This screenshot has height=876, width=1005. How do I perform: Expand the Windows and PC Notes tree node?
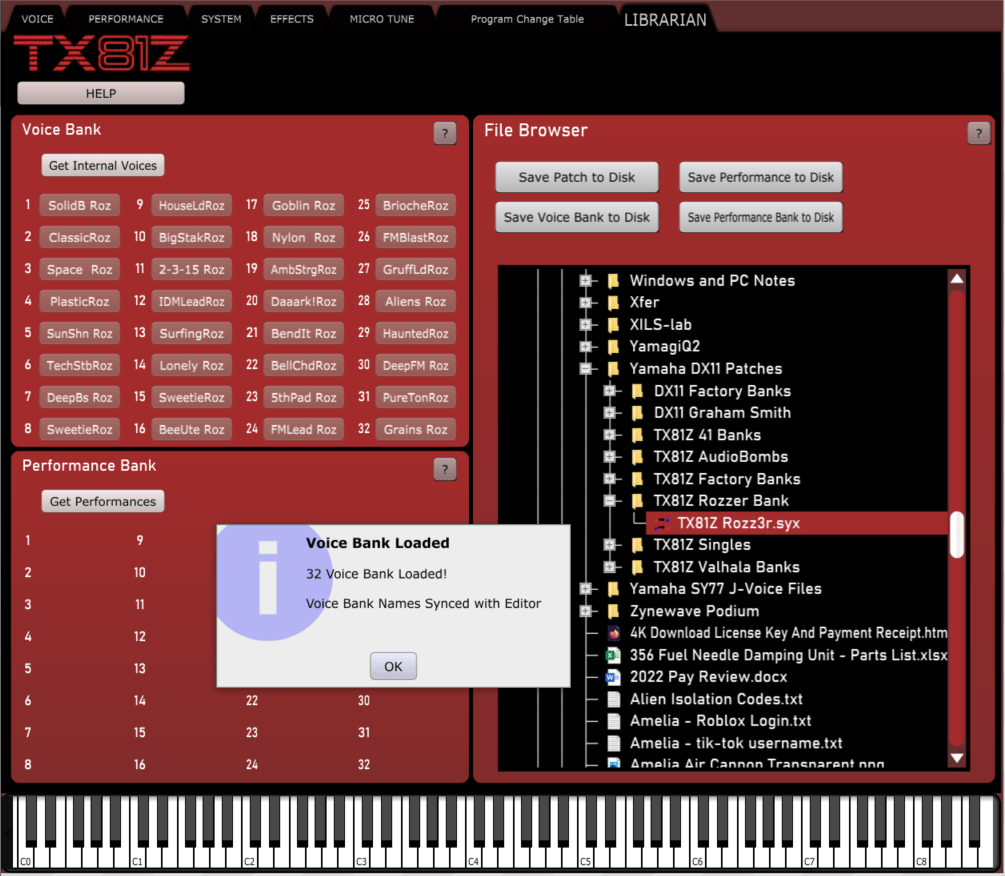point(585,281)
